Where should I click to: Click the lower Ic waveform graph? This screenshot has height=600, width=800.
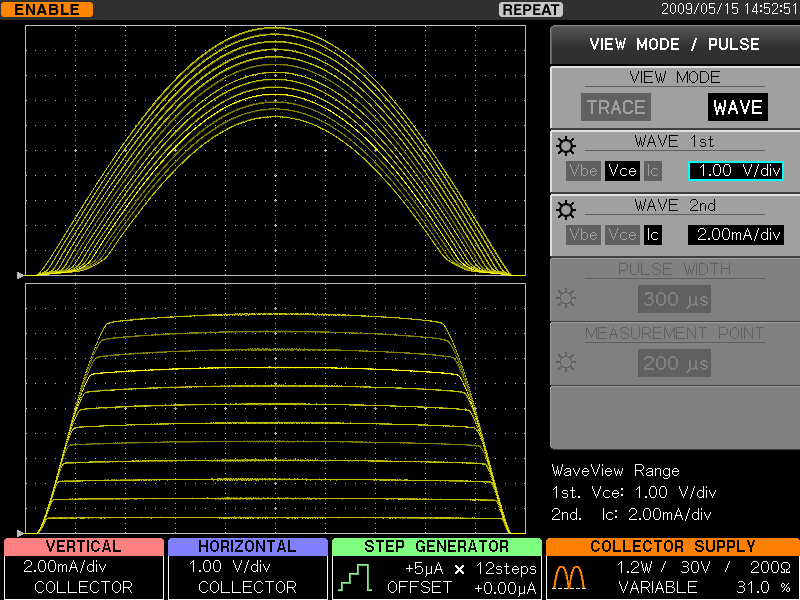pos(276,409)
